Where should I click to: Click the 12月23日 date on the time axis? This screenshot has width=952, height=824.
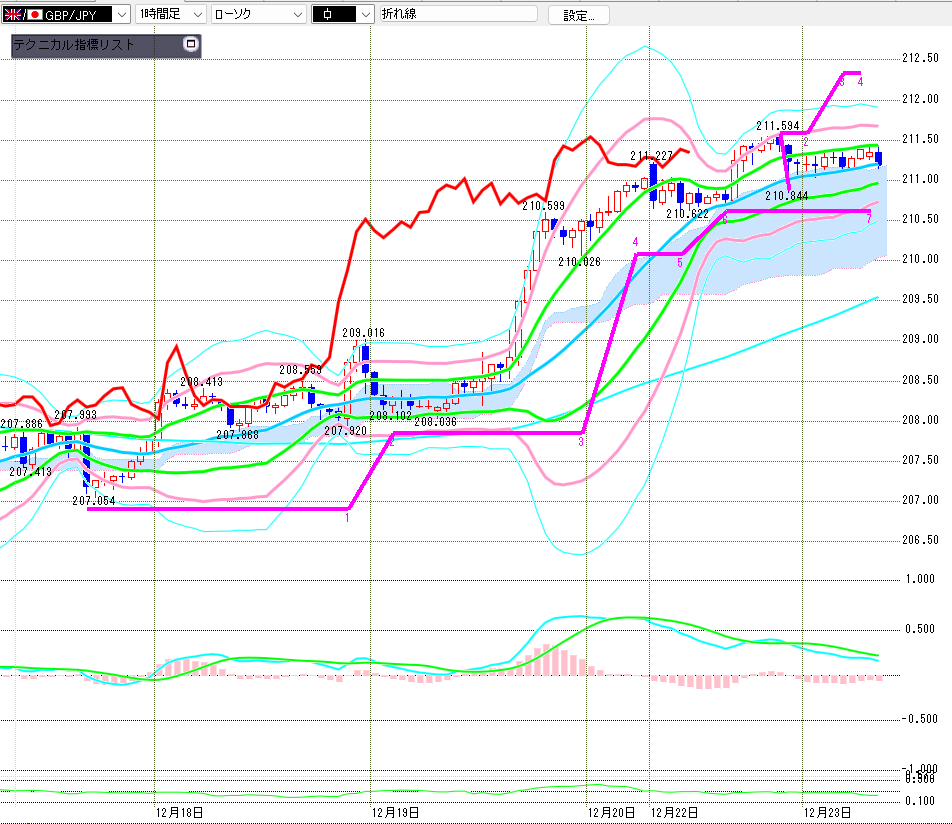click(x=830, y=812)
